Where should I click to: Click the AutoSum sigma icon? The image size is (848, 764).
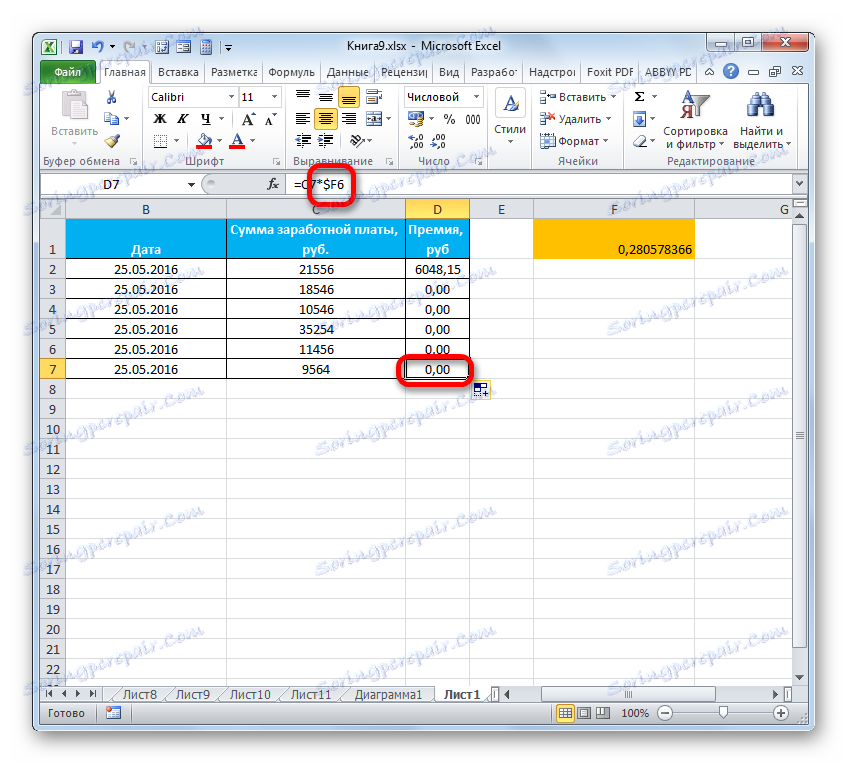(x=639, y=97)
